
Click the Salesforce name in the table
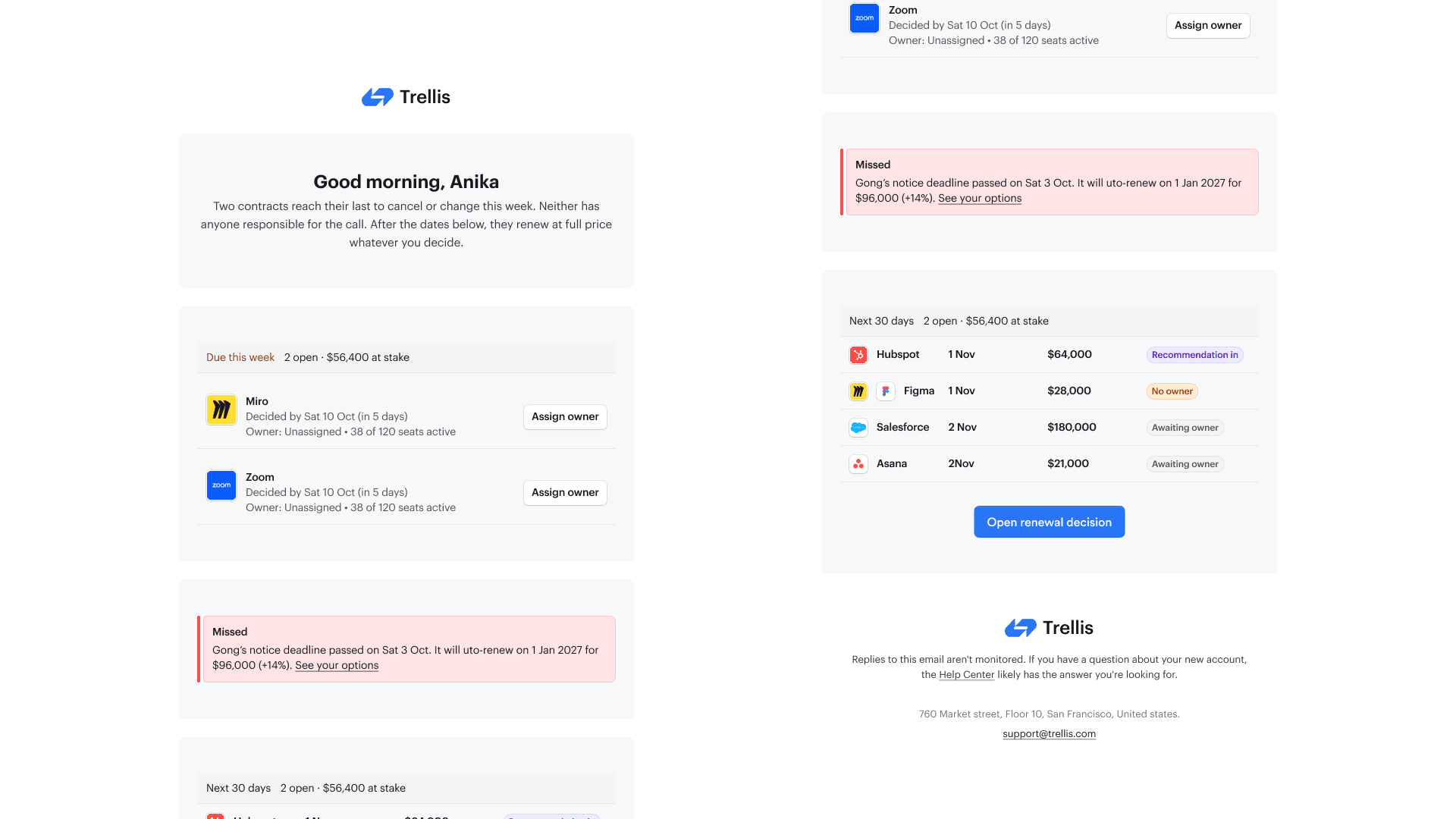point(902,427)
